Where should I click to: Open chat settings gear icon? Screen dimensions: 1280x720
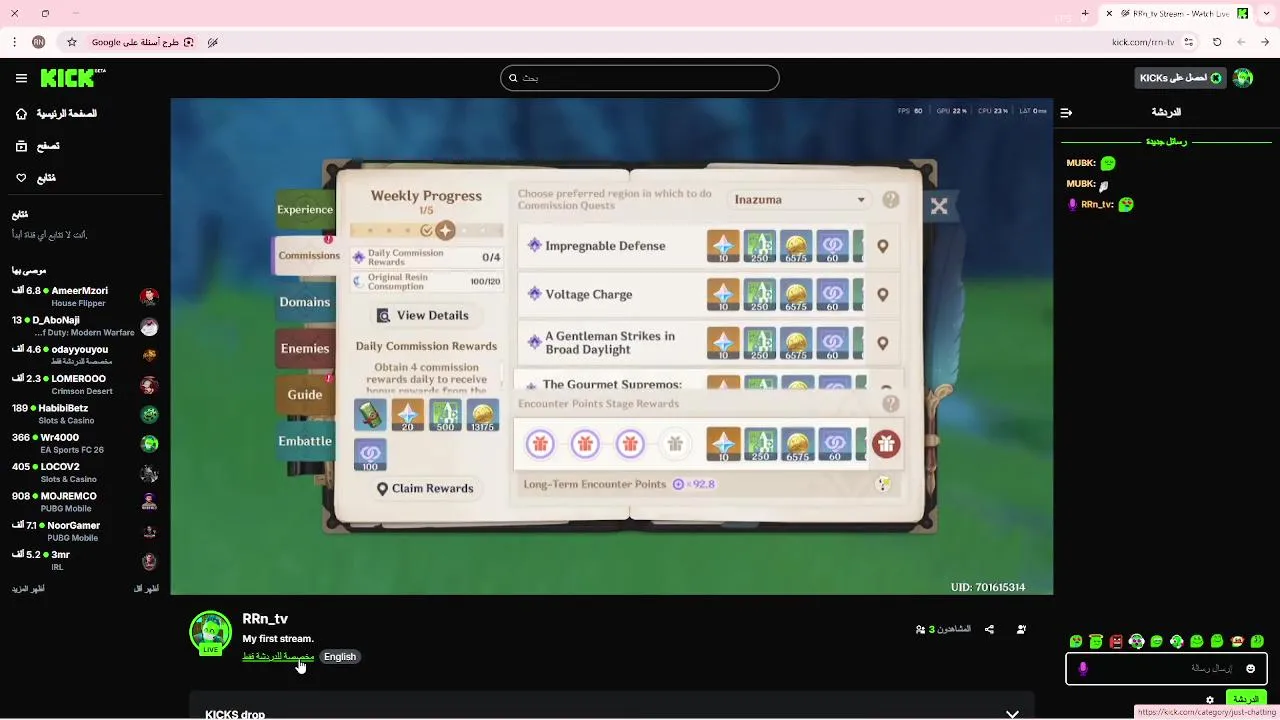click(1210, 700)
